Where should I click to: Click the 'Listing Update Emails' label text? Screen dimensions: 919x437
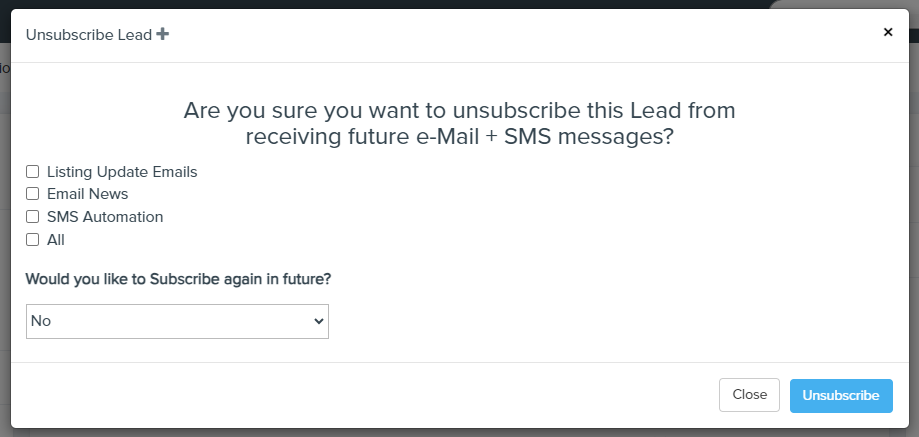(x=122, y=172)
